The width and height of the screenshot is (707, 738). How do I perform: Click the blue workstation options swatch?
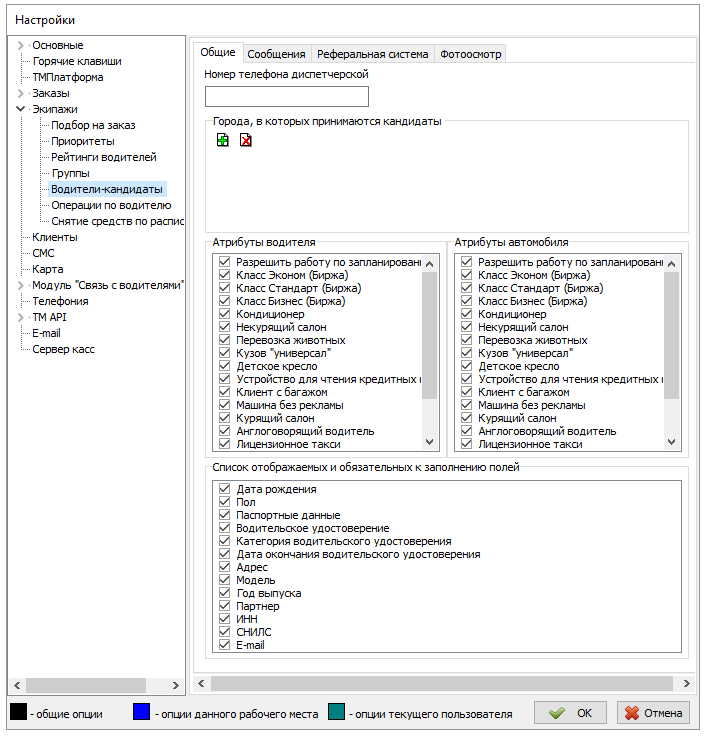tap(142, 713)
